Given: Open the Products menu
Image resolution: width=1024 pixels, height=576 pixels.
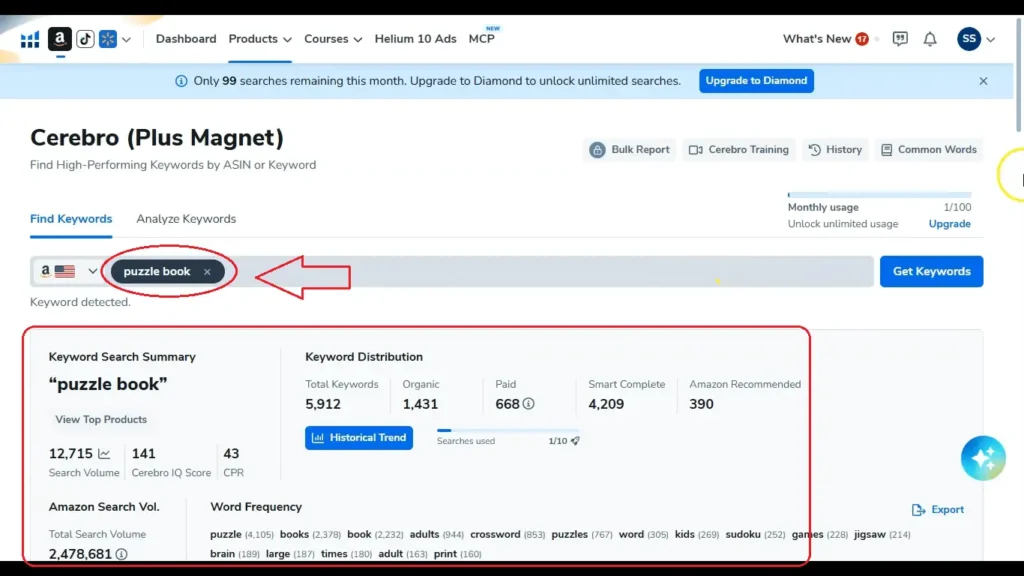Looking at the screenshot, I should (x=260, y=39).
